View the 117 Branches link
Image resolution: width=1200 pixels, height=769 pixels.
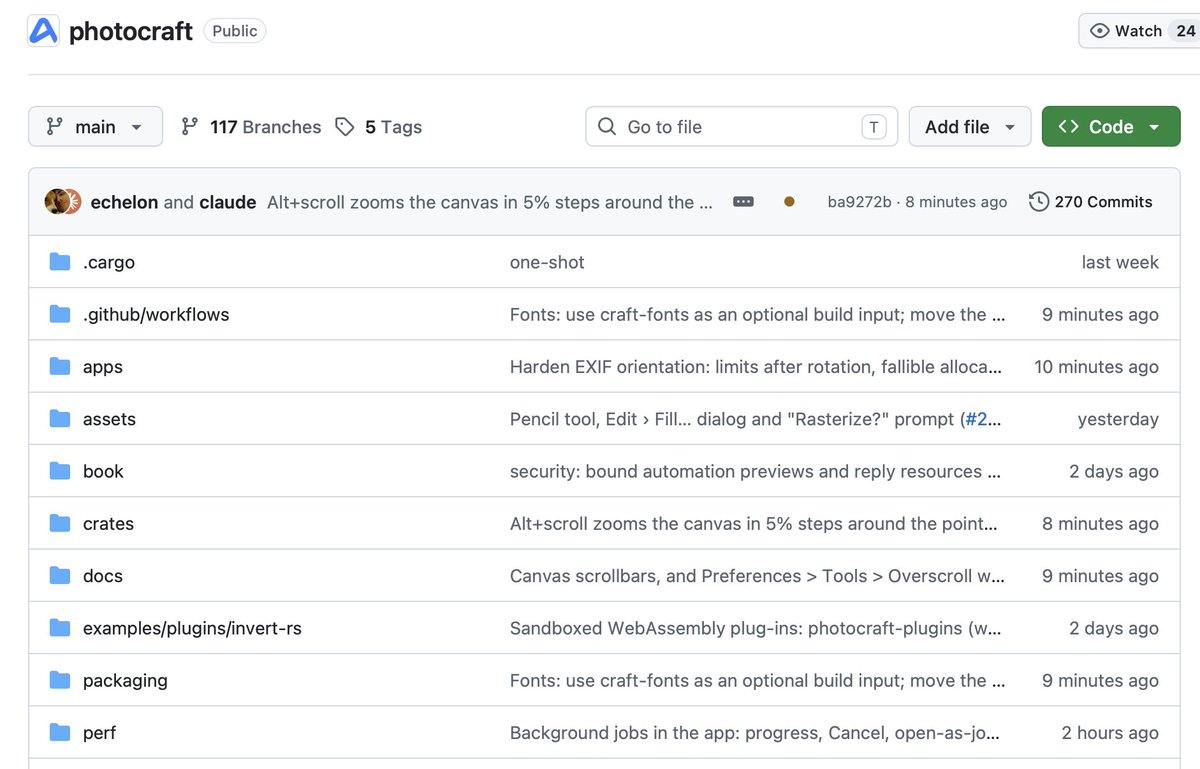click(251, 127)
